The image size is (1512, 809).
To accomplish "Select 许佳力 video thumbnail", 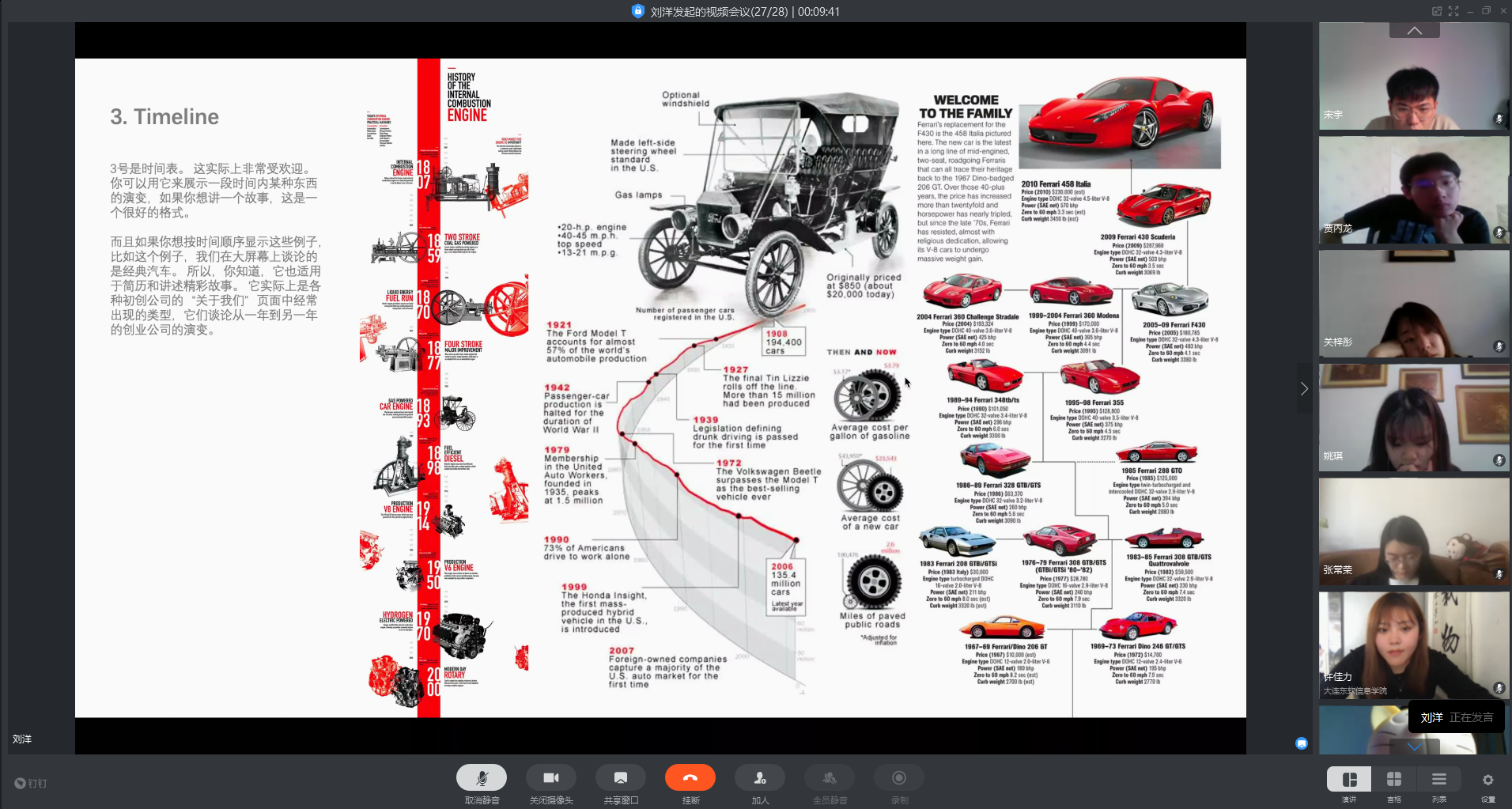I will (1414, 645).
